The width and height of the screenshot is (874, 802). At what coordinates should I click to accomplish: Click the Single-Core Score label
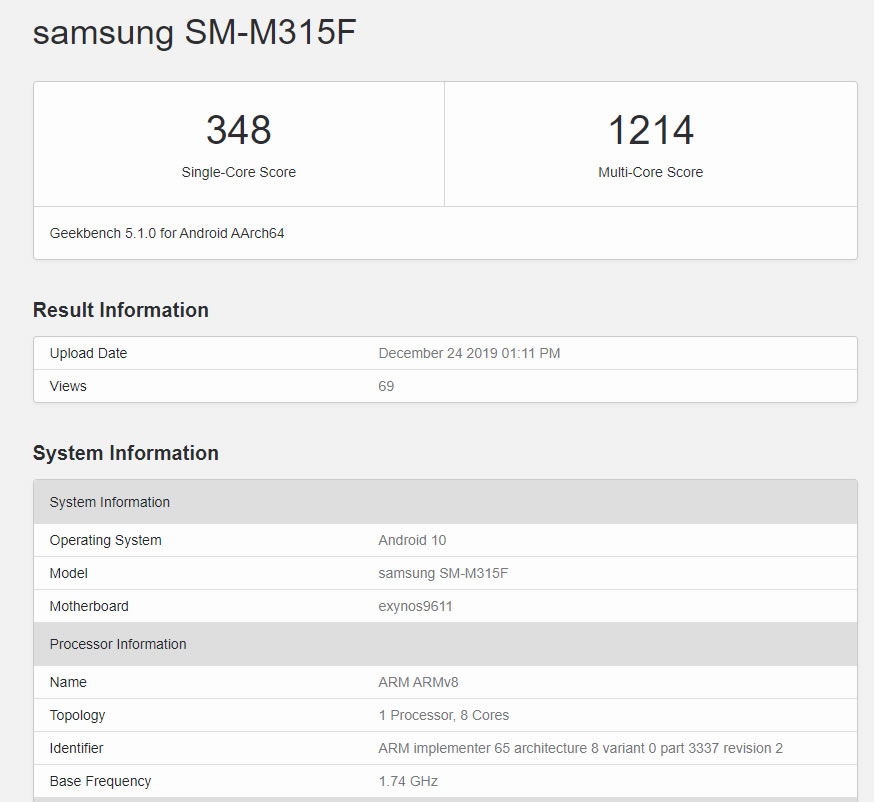(x=239, y=172)
